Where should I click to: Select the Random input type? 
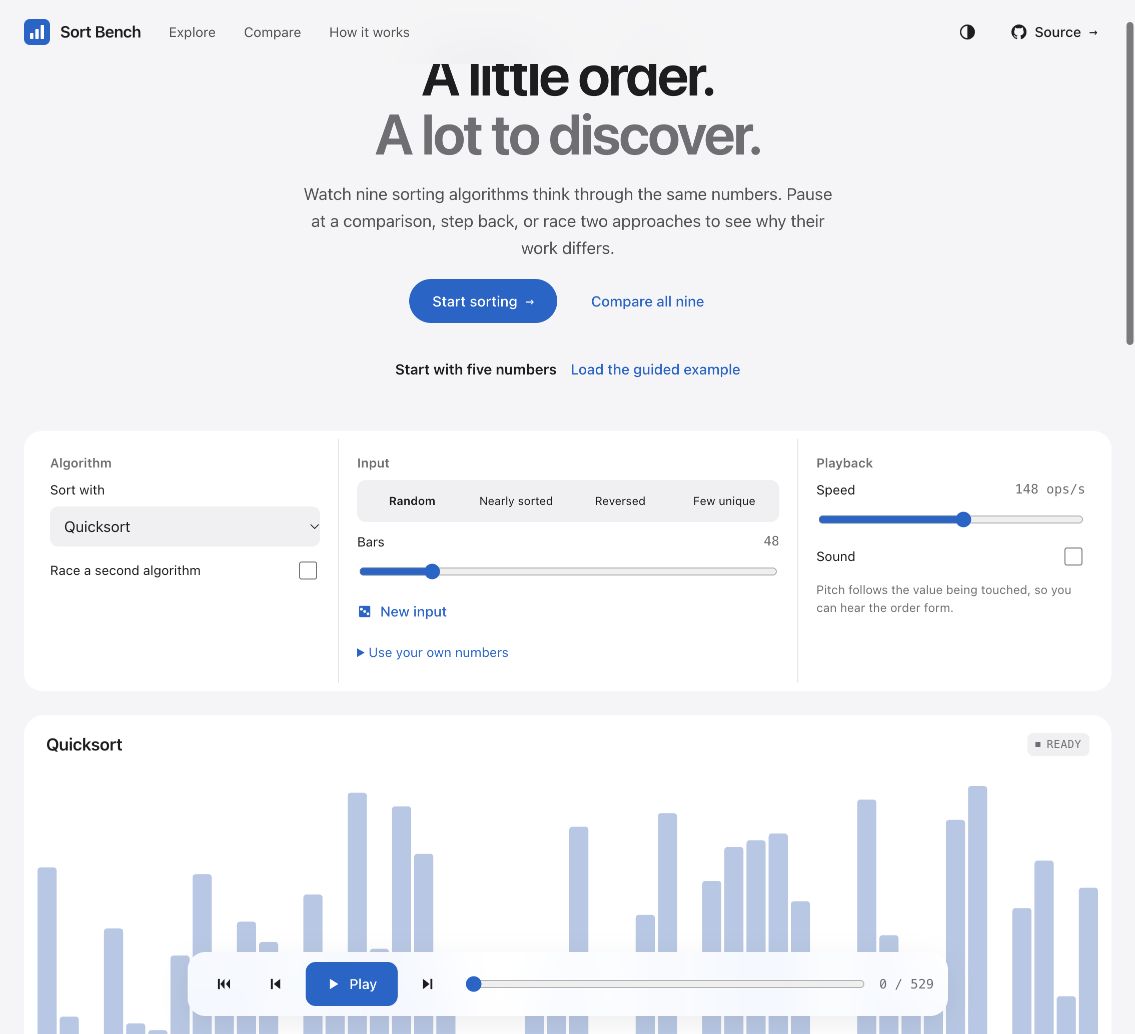tap(412, 501)
